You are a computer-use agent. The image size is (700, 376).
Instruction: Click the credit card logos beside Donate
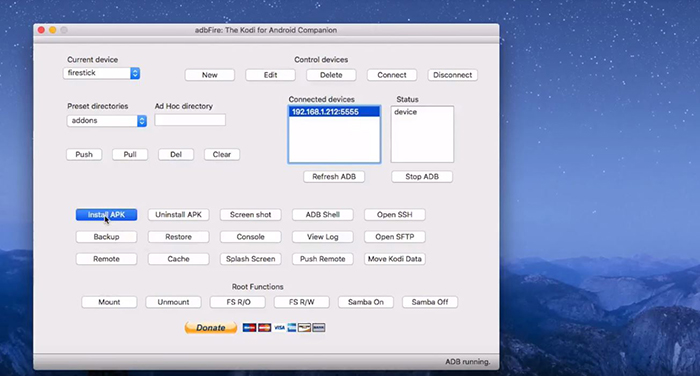pyautogui.click(x=284, y=328)
